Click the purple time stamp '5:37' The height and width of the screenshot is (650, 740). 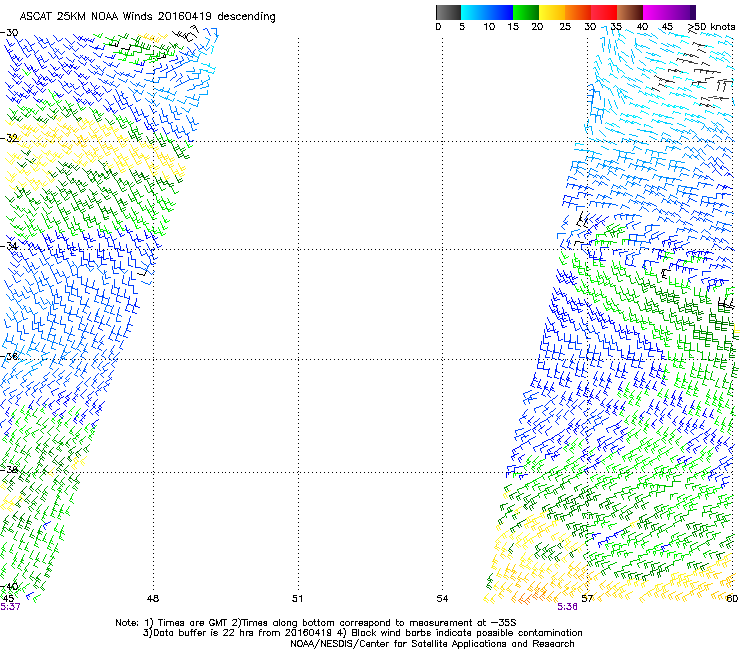pyautogui.click(x=10, y=607)
